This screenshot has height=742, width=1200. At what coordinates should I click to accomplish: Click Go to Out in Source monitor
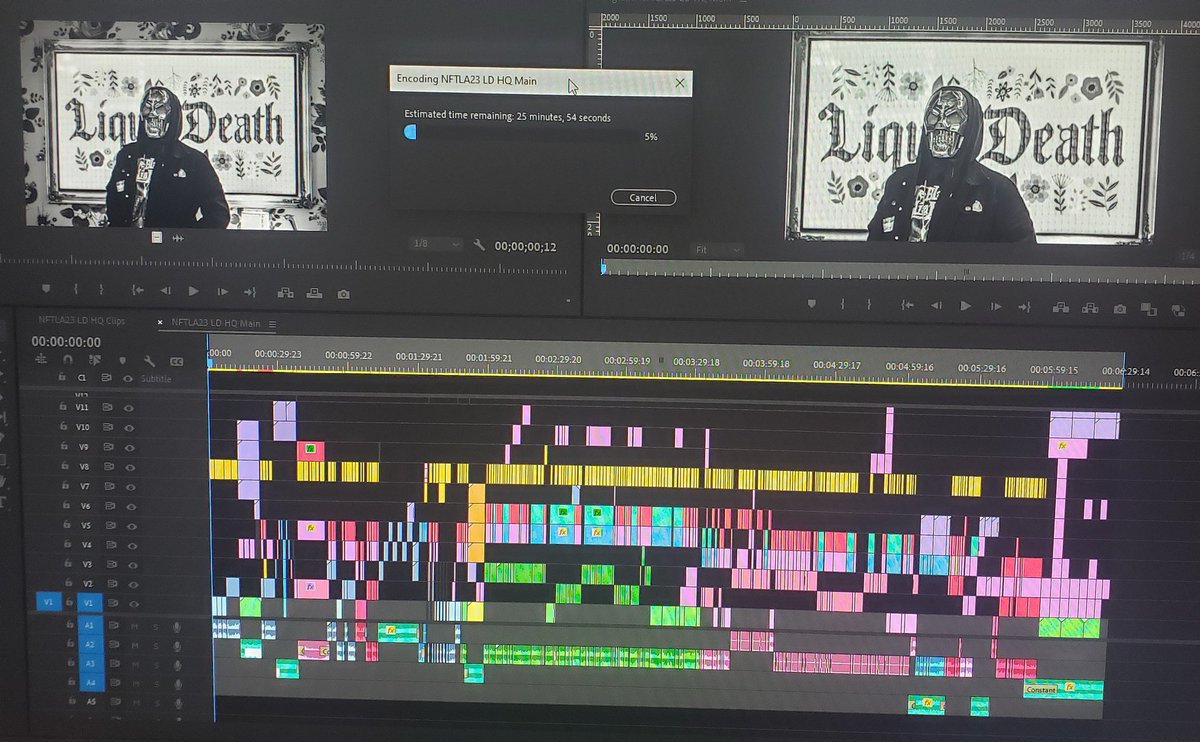click(250, 292)
